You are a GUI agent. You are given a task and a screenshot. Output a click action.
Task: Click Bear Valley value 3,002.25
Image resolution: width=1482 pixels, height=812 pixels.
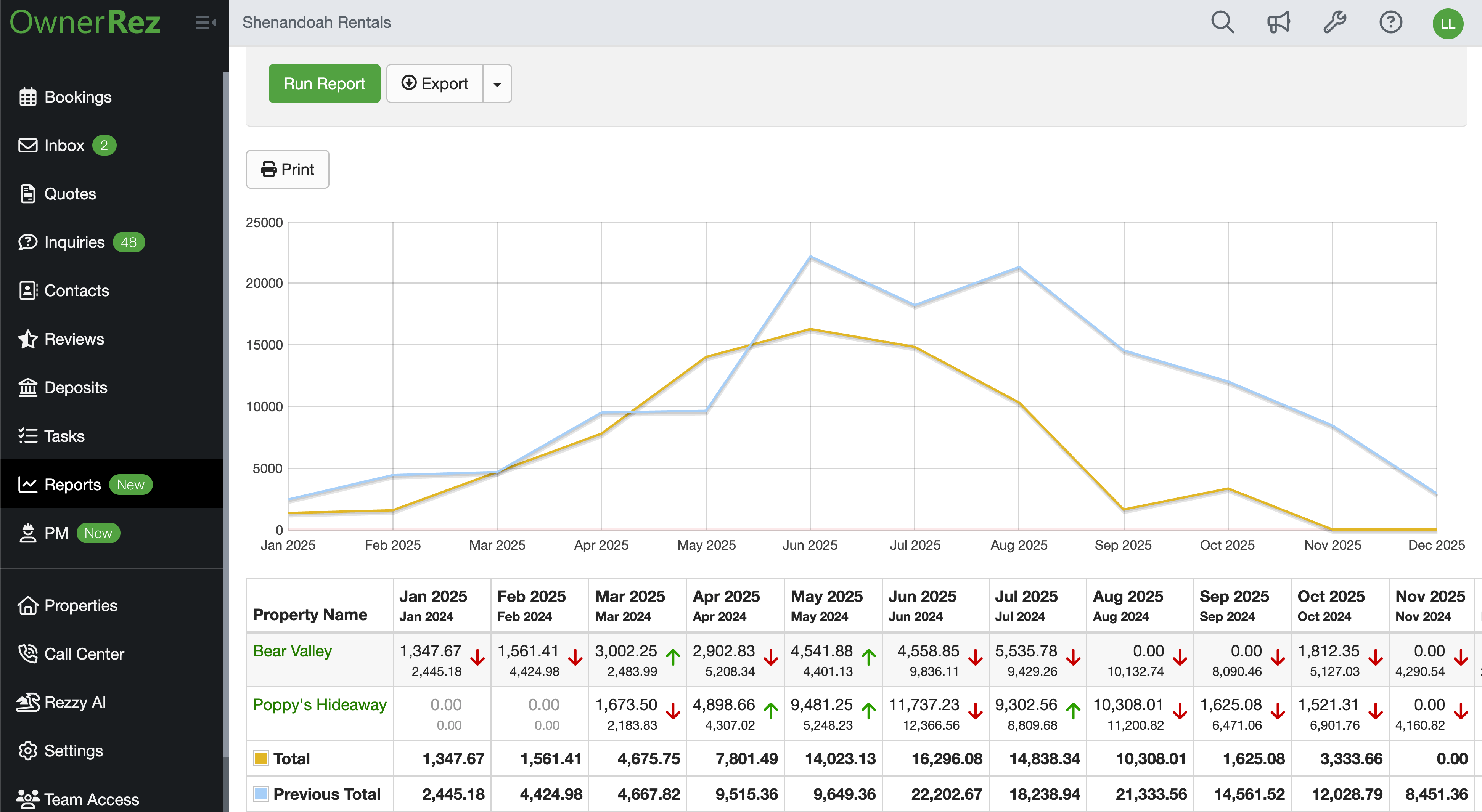click(626, 651)
